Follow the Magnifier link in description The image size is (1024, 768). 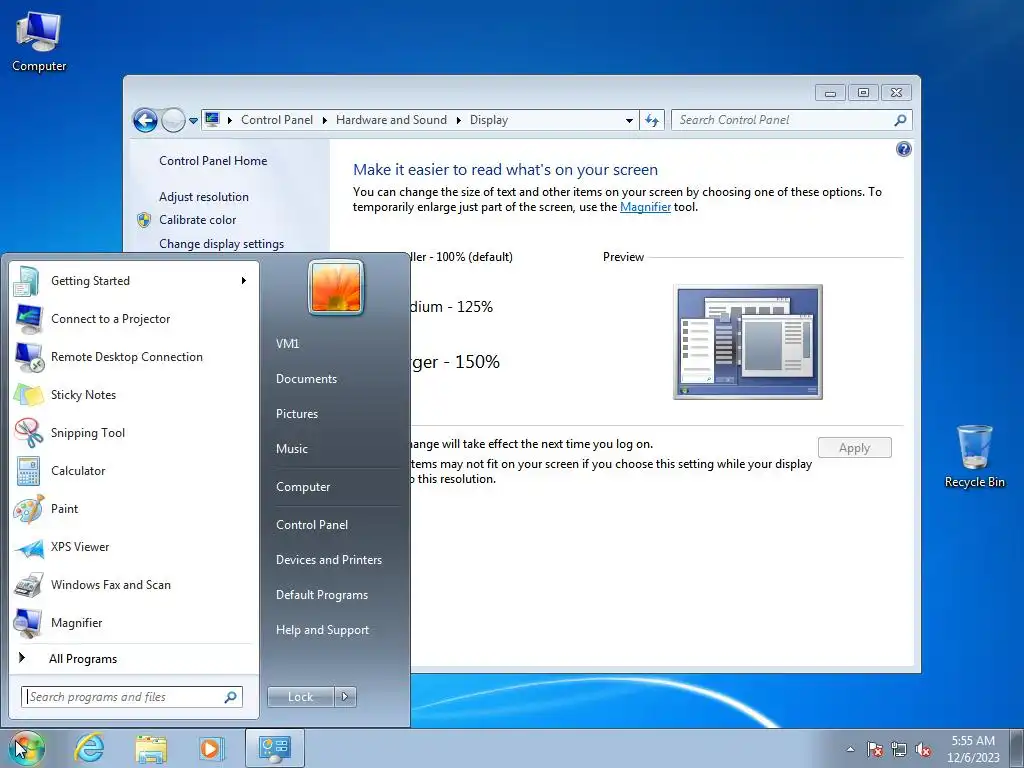click(x=645, y=207)
